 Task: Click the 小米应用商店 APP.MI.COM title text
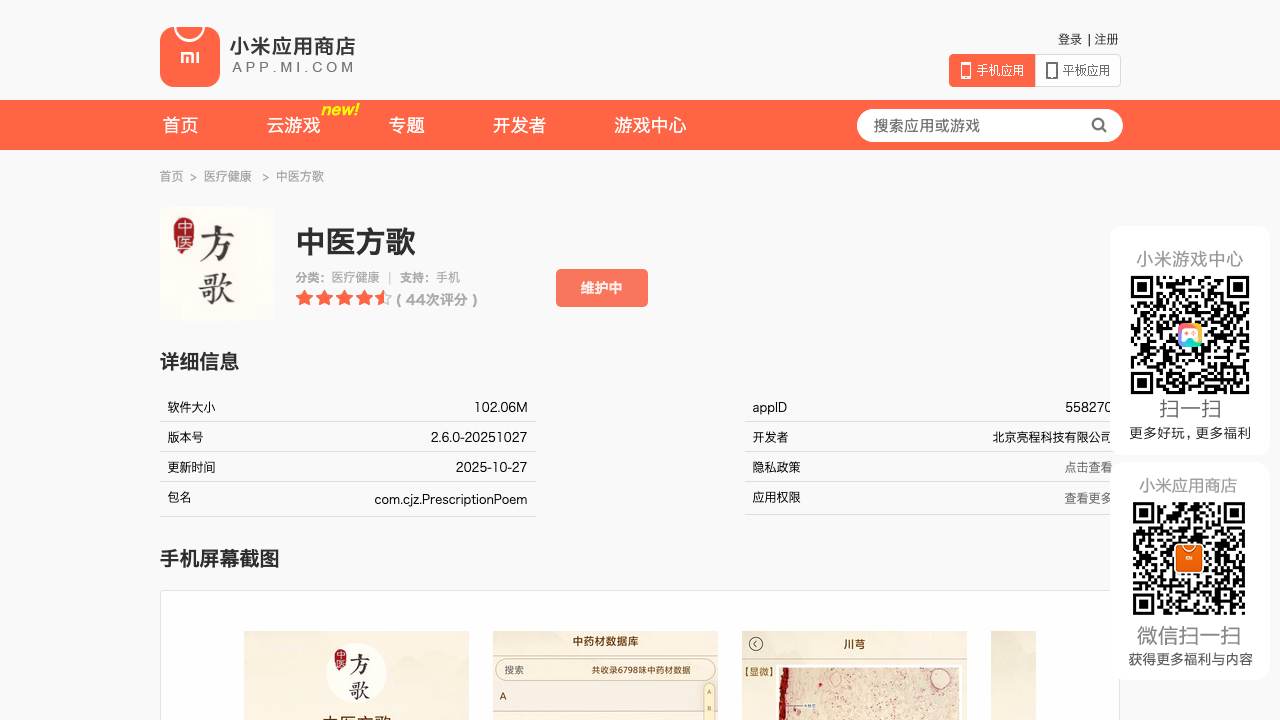[293, 56]
